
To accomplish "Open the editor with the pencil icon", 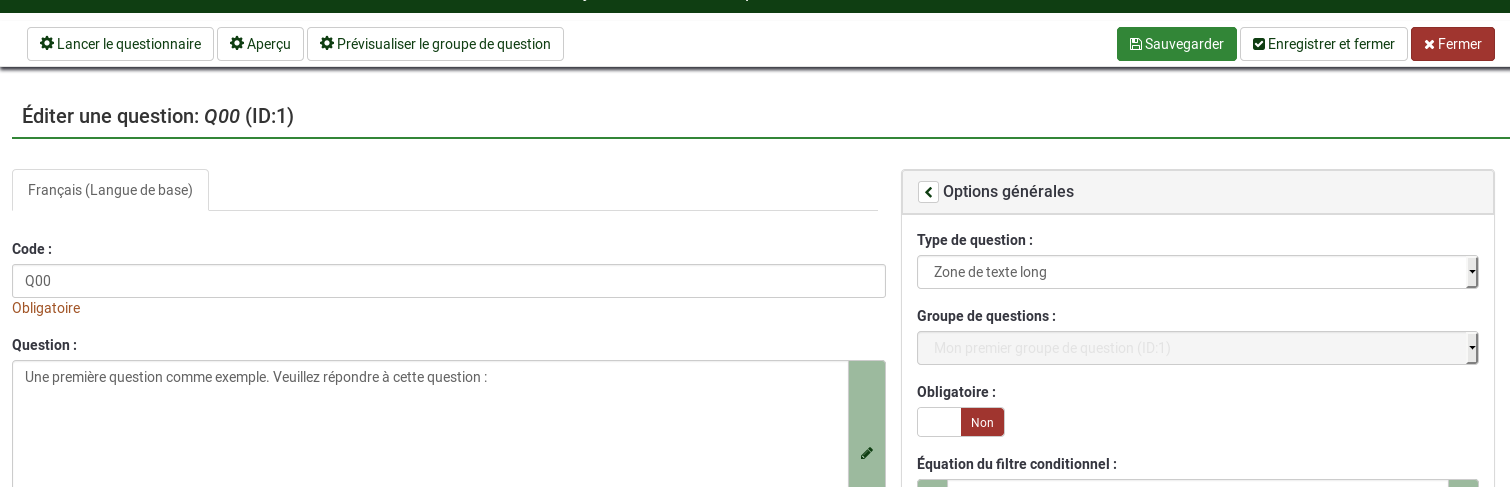I will click(x=866, y=453).
